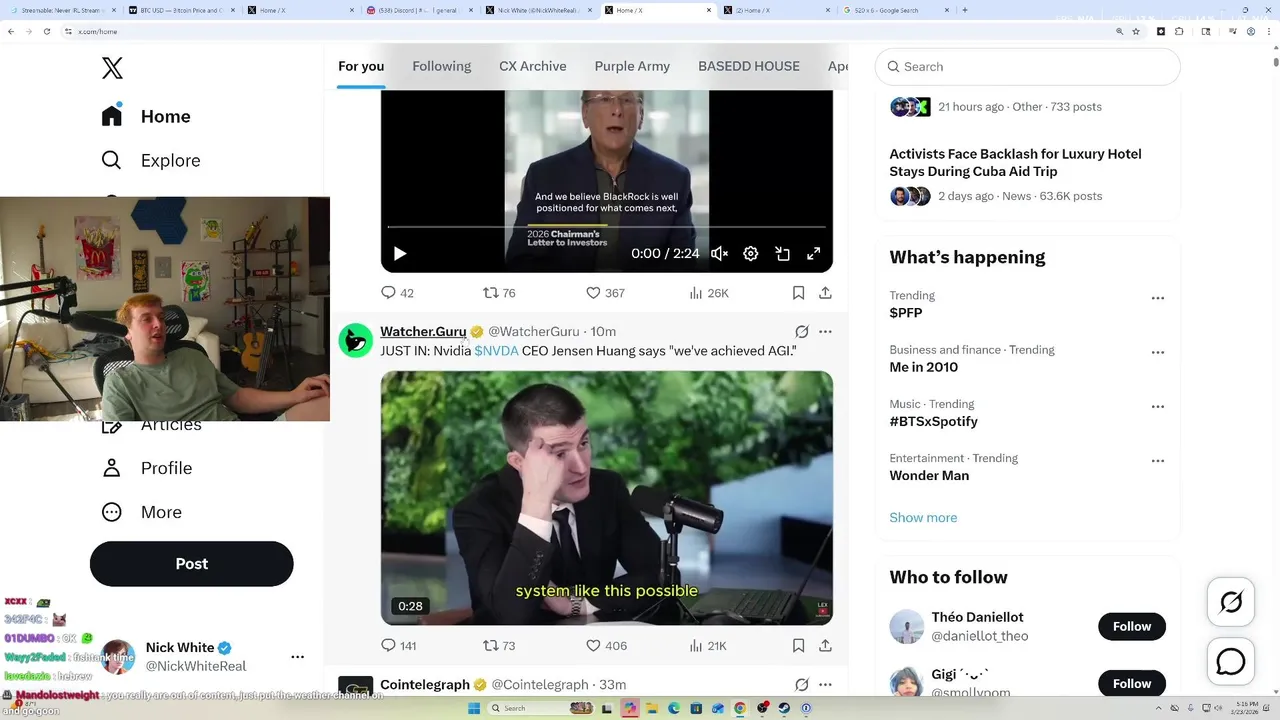Play the Jensen Huang AGI video

[606, 498]
